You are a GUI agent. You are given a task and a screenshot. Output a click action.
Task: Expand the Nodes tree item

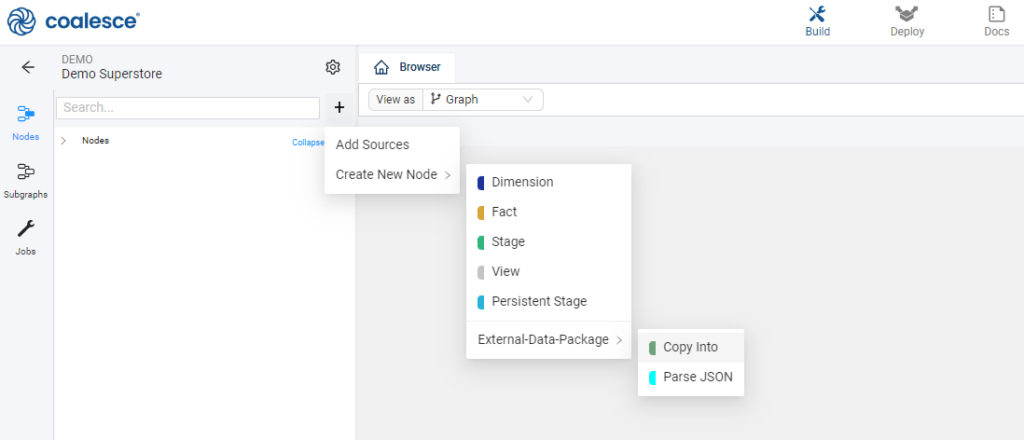(x=63, y=141)
